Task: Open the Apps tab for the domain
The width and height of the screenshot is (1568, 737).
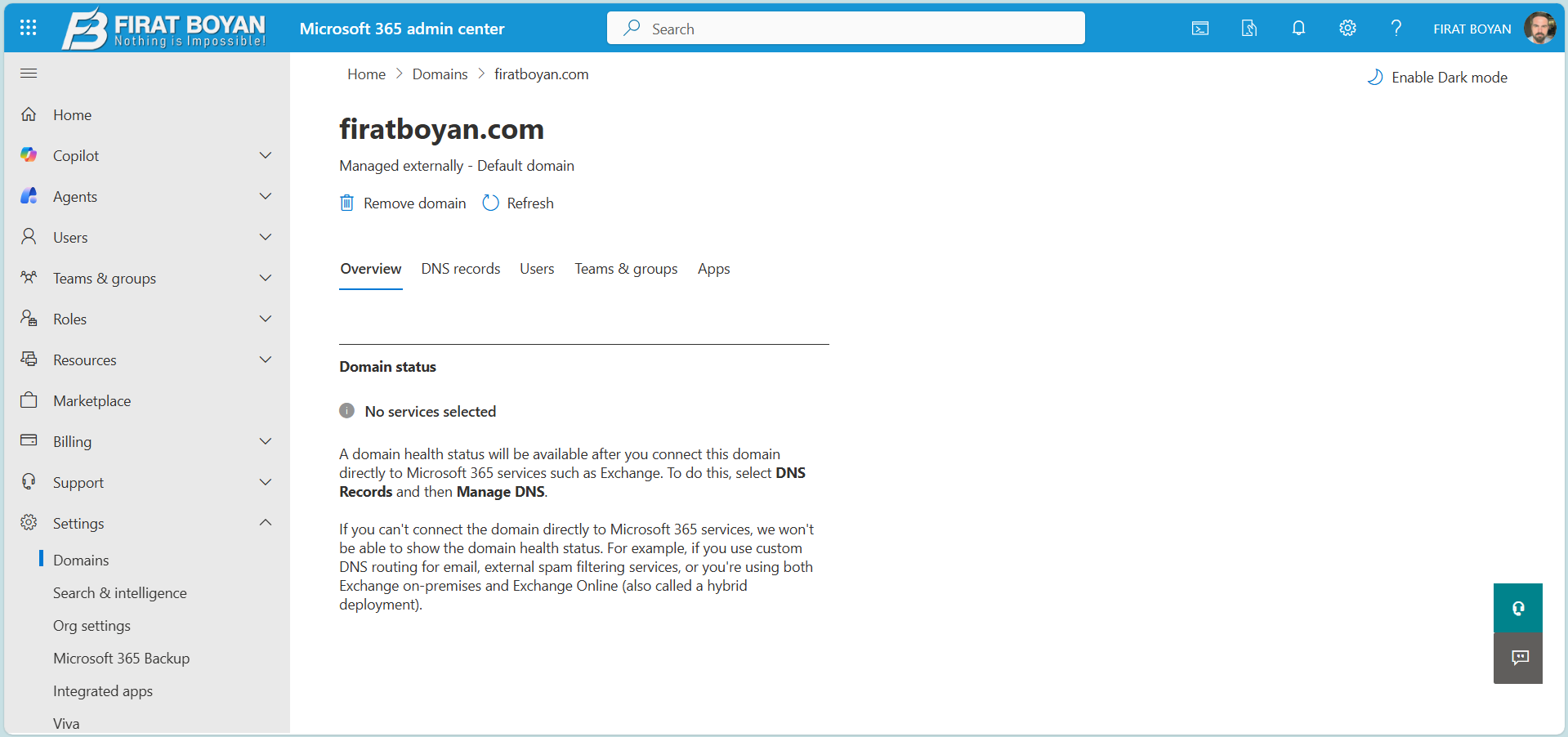Action: (x=713, y=268)
